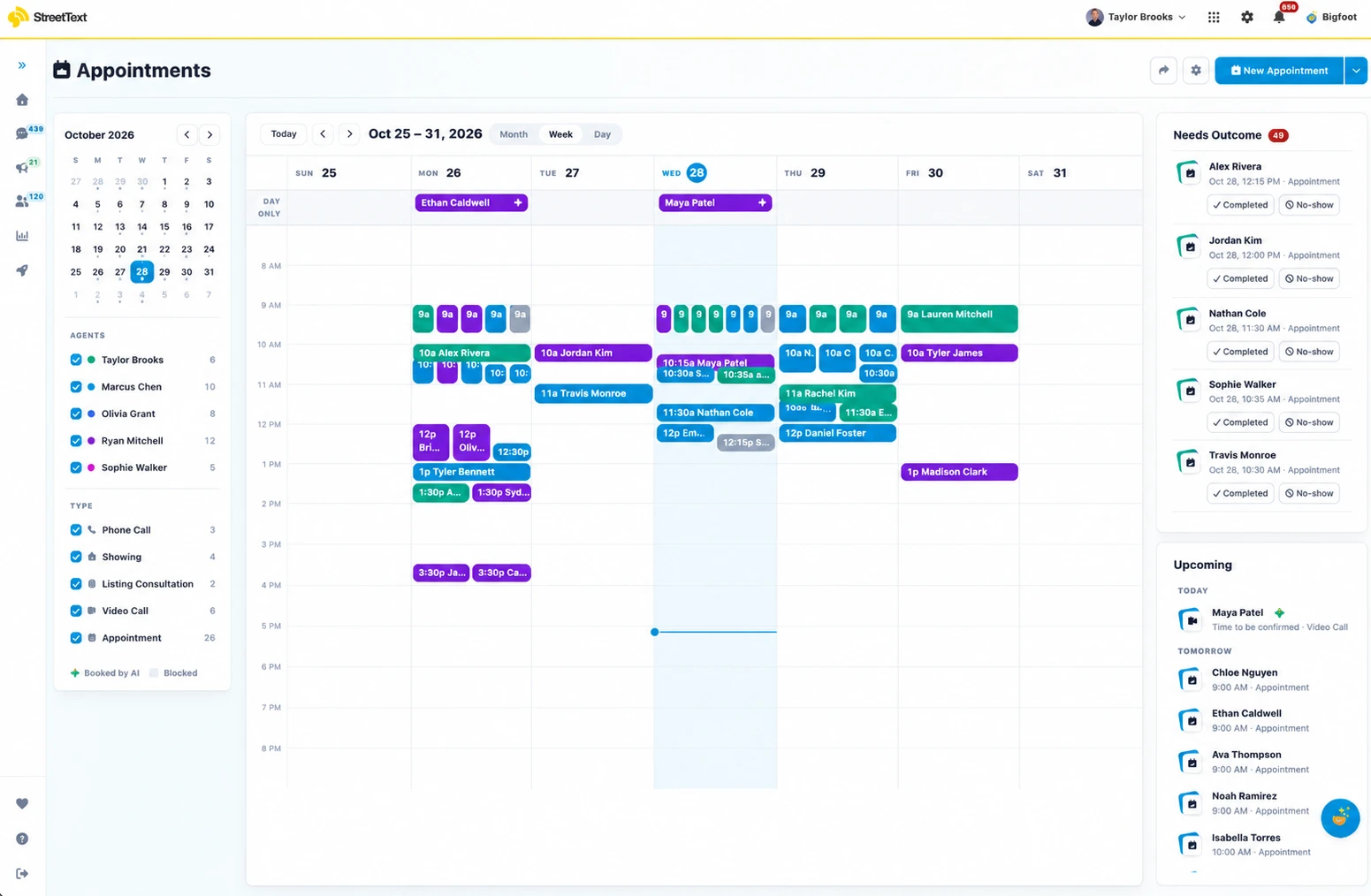The height and width of the screenshot is (896, 1371).
Task: Open the settings gear in the top header
Action: pos(1247,17)
